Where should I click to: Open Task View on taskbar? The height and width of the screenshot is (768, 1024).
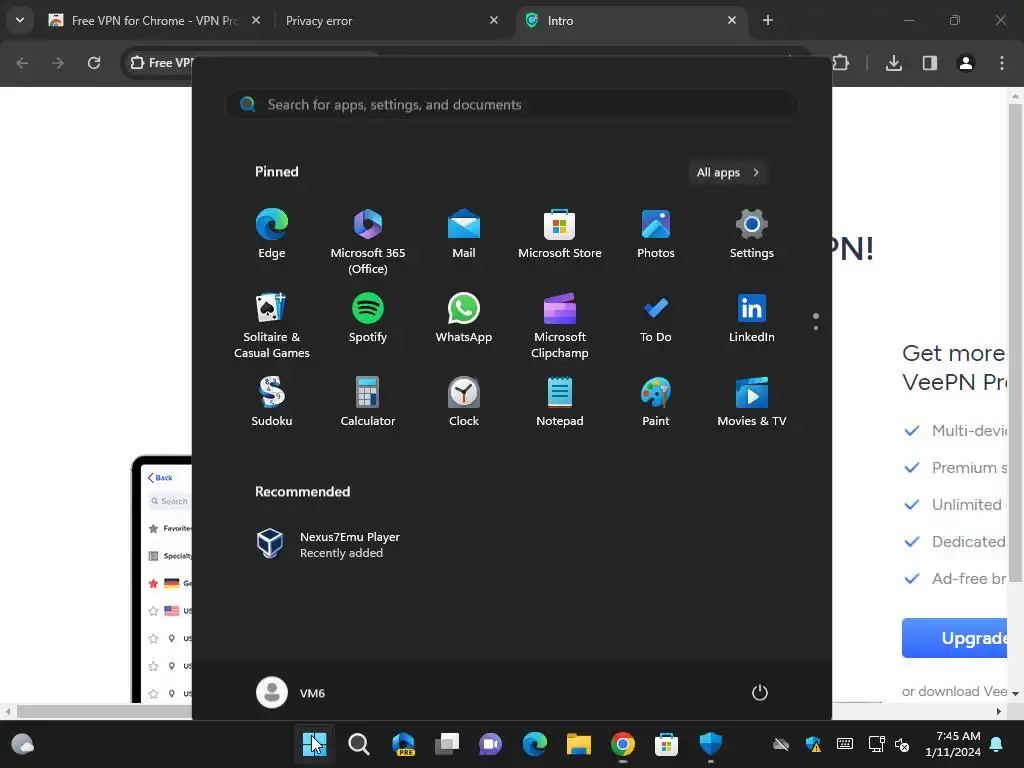(447, 744)
